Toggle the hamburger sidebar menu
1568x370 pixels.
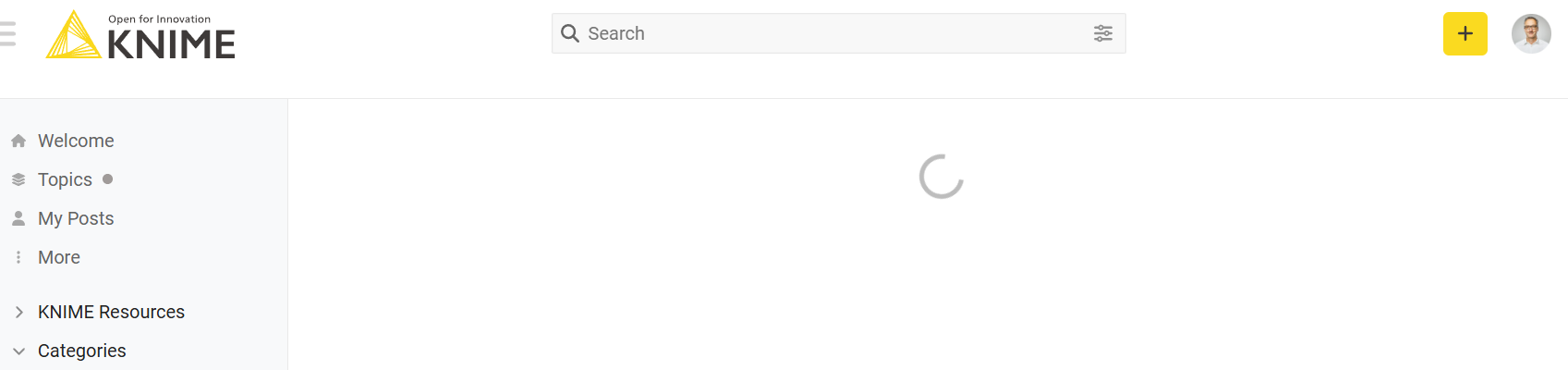point(7,33)
